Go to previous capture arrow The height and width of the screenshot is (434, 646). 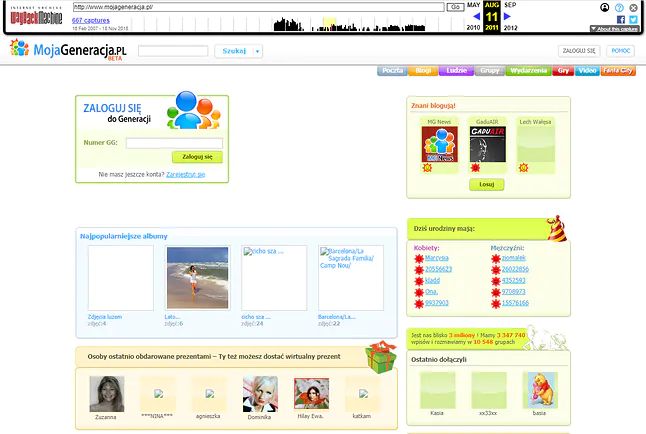[x=477, y=16]
